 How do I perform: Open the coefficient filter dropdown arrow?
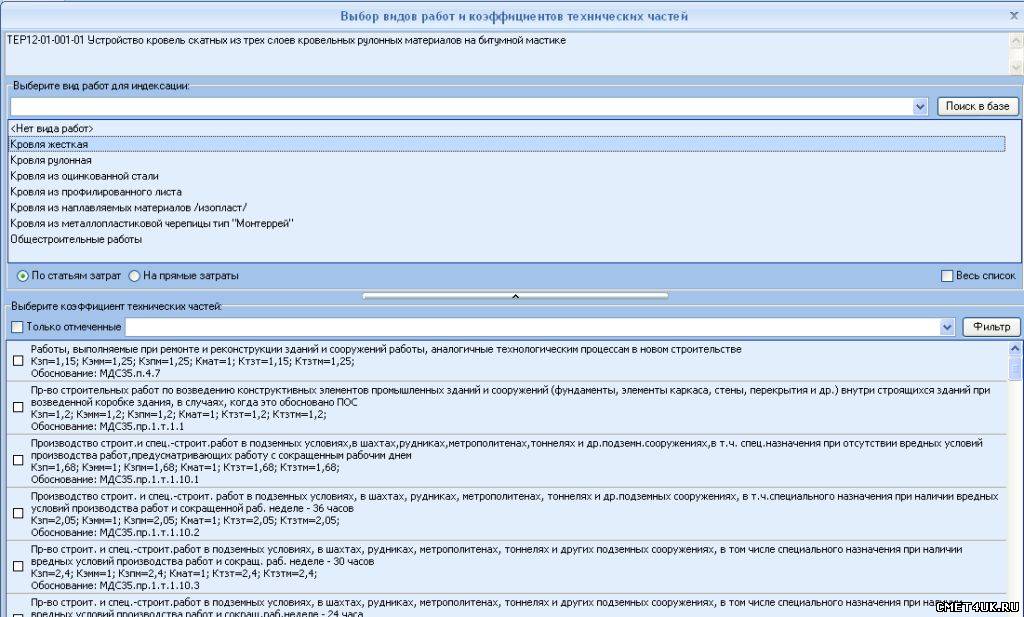947,327
